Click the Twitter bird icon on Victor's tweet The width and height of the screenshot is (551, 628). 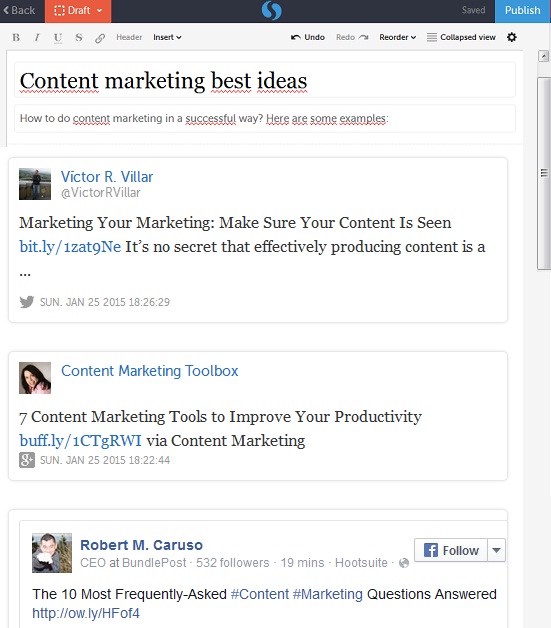(27, 302)
